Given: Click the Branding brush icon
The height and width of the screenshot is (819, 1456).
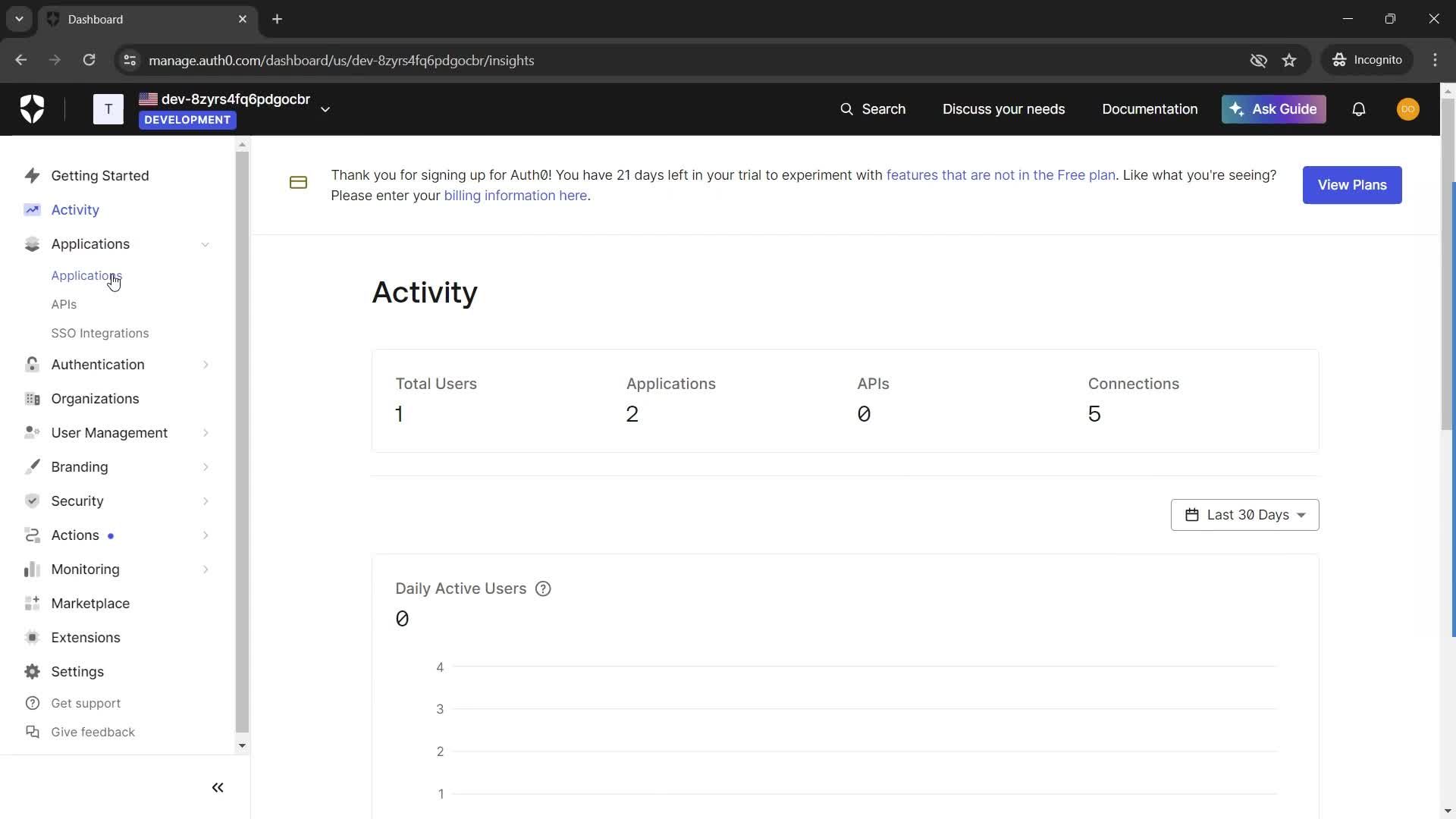Looking at the screenshot, I should pyautogui.click(x=32, y=467).
